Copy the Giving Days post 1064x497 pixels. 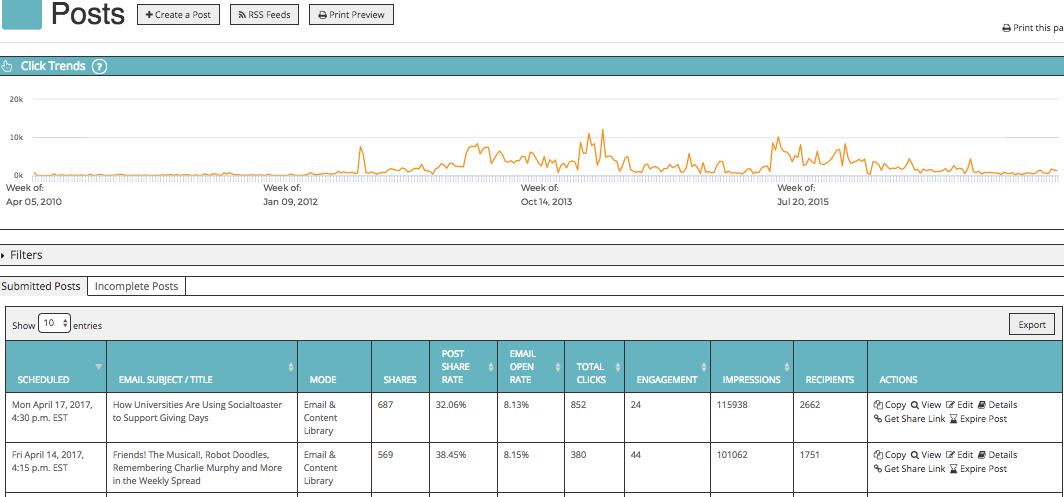tap(890, 405)
